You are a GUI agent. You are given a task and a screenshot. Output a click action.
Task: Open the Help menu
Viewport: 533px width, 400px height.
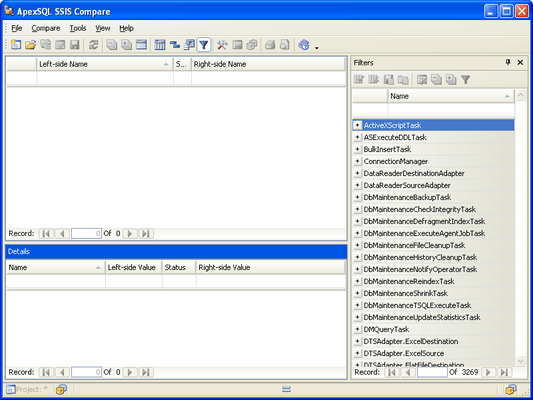[126, 28]
